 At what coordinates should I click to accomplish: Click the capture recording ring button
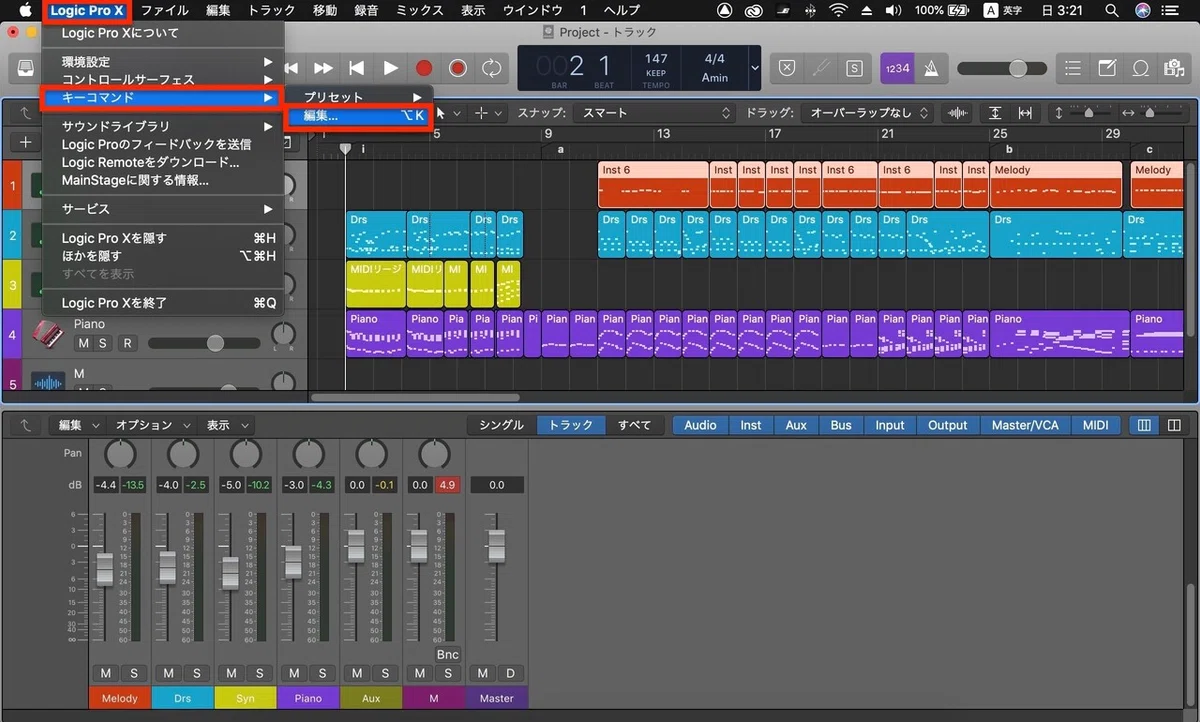(x=458, y=68)
